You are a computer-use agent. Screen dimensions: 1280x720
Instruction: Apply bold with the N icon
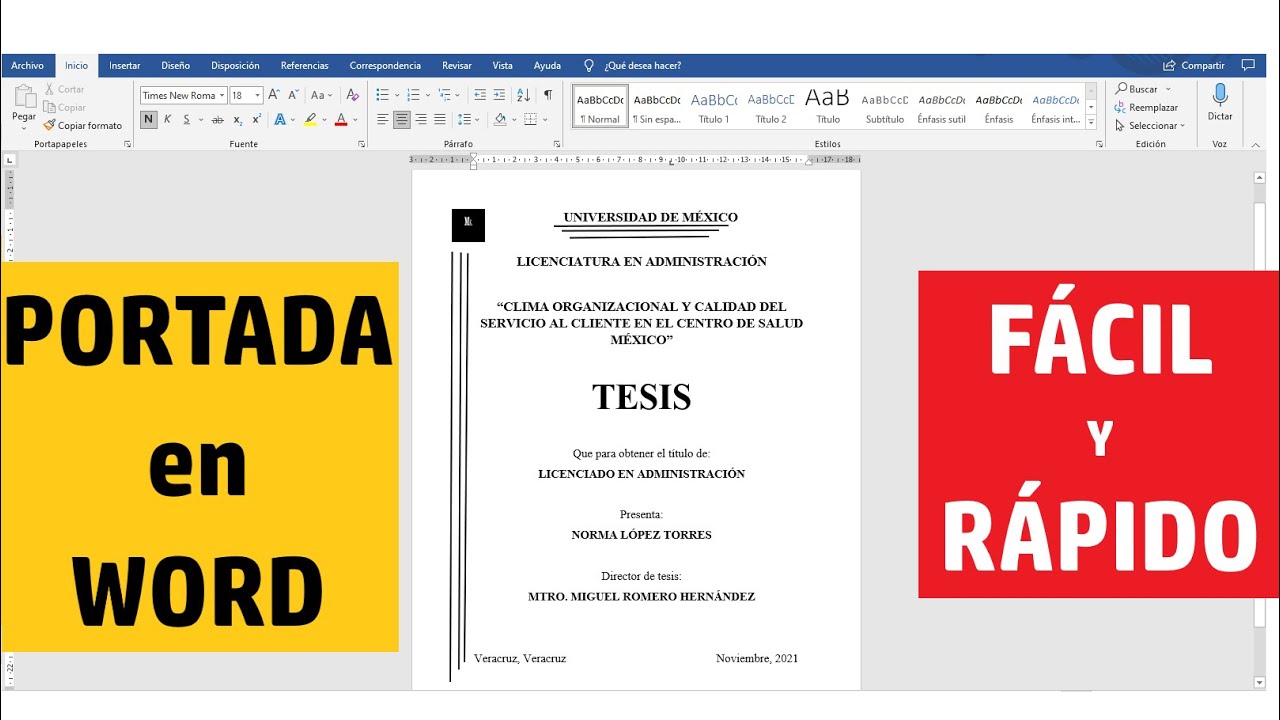click(148, 118)
